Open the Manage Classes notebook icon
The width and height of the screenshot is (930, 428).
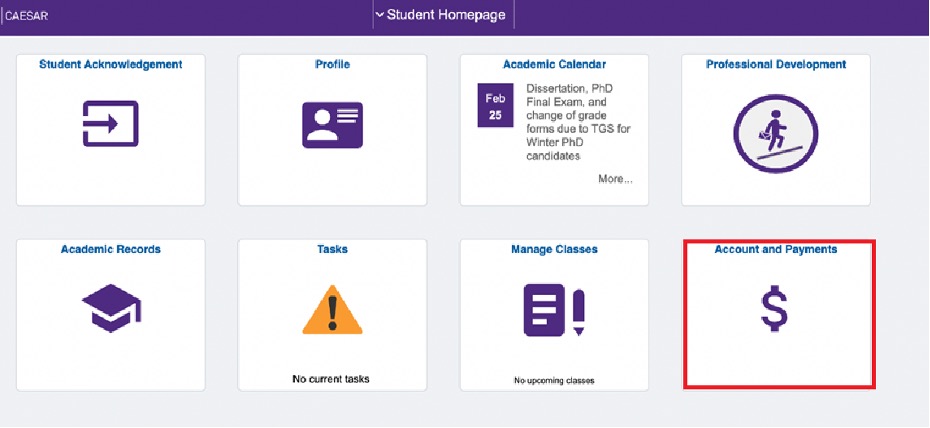554,310
